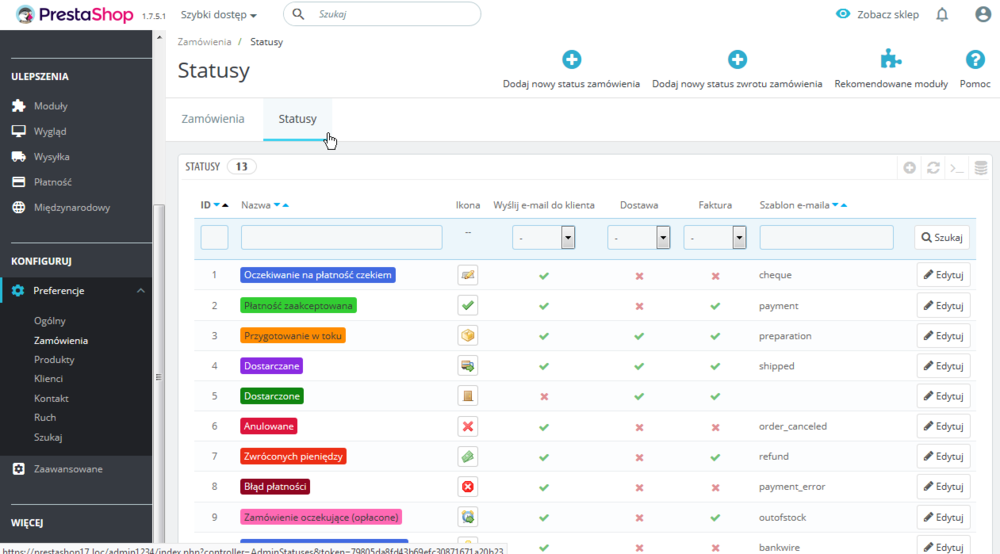Click the status icon for Anulowane row
This screenshot has width=1000, height=554.
point(467,426)
